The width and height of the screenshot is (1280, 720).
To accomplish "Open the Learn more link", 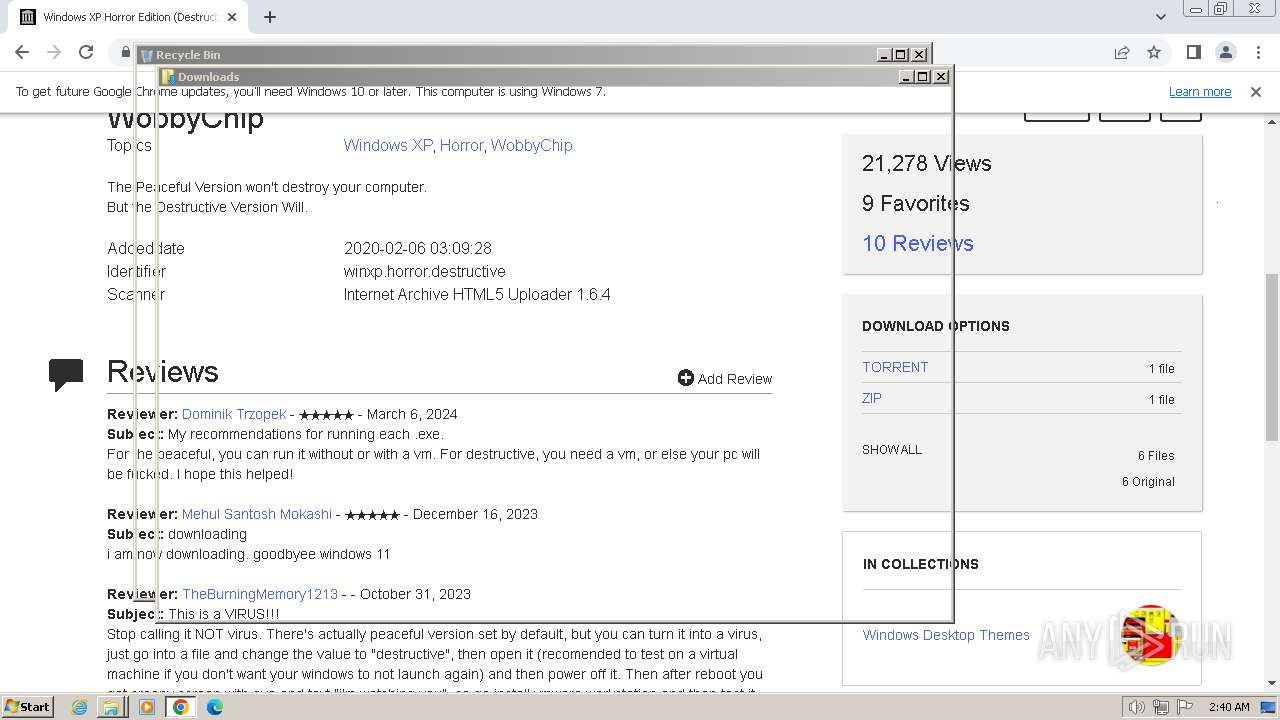I will [1200, 92].
